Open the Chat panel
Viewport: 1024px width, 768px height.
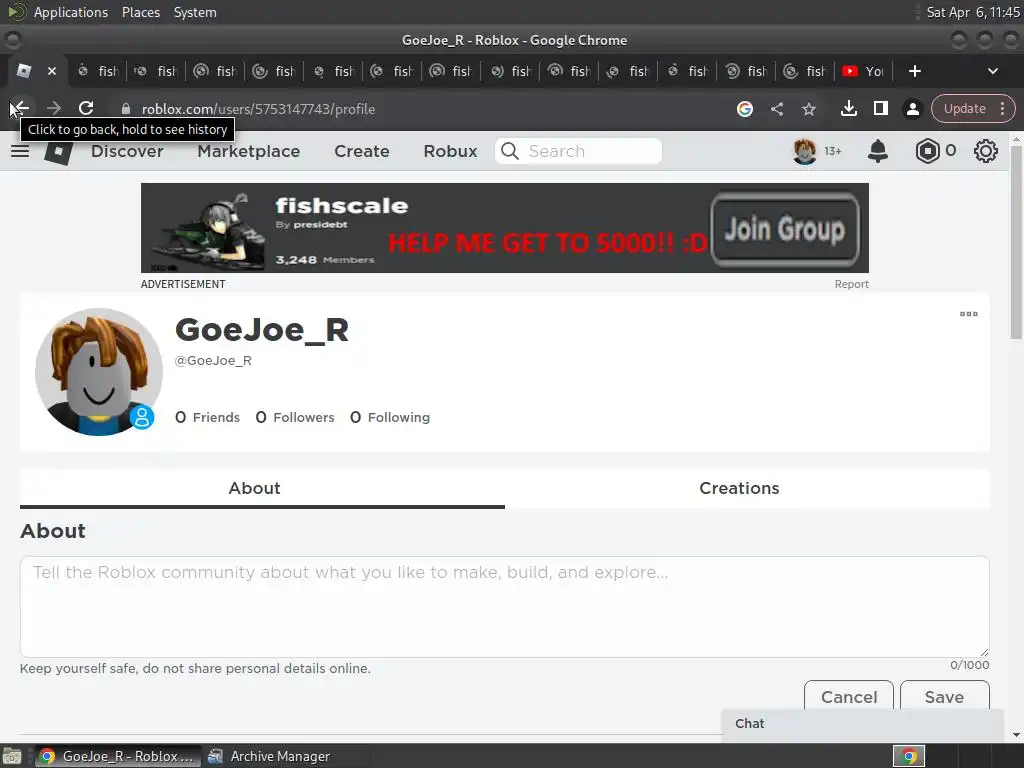click(x=863, y=724)
